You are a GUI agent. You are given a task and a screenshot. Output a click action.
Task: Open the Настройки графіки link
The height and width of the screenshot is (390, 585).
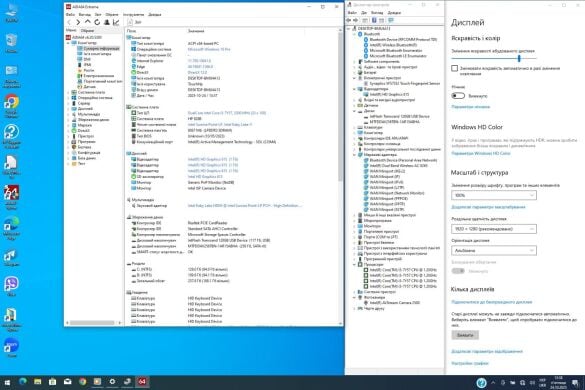point(470,363)
